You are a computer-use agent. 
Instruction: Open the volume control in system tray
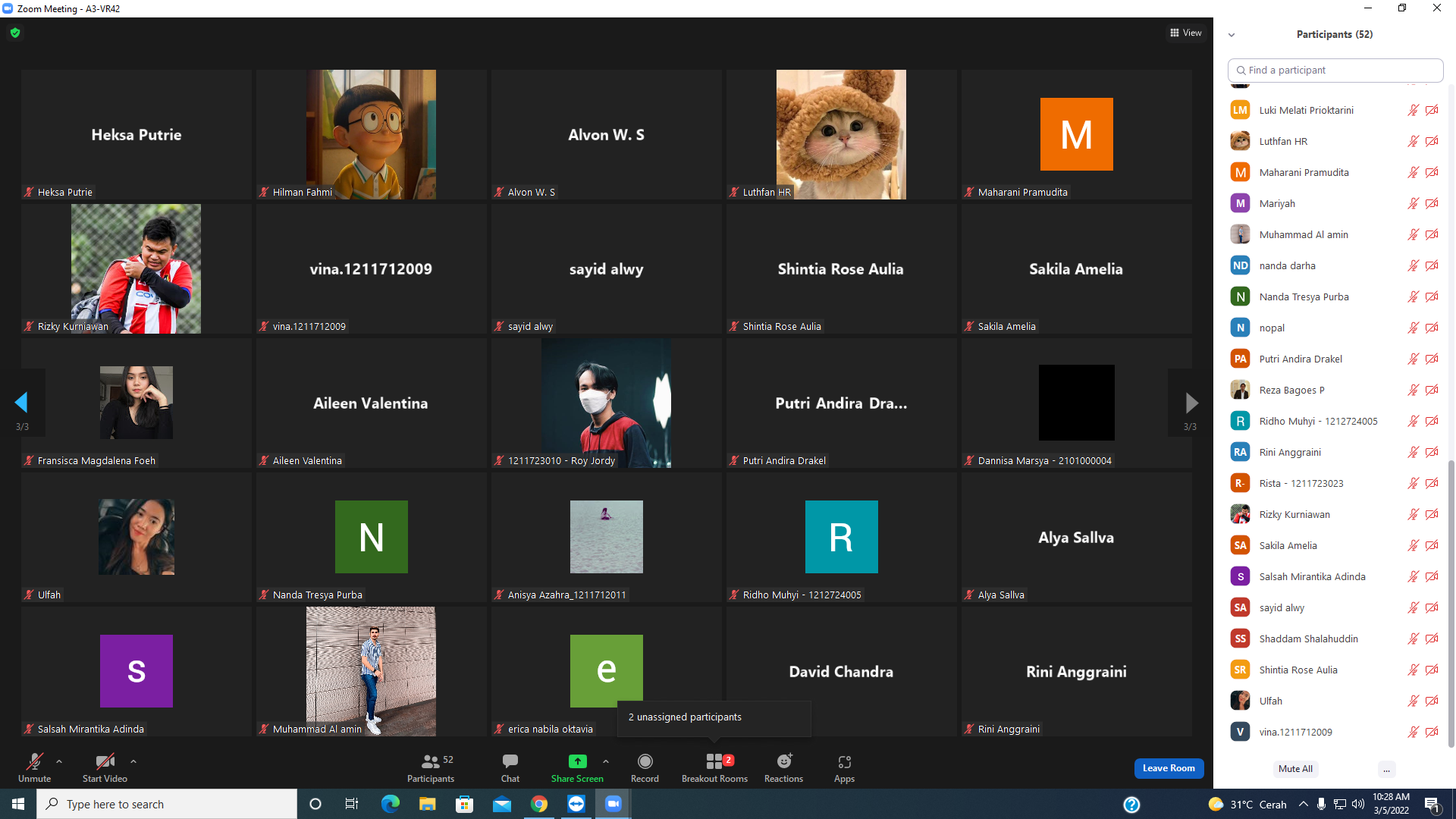click(x=1357, y=804)
